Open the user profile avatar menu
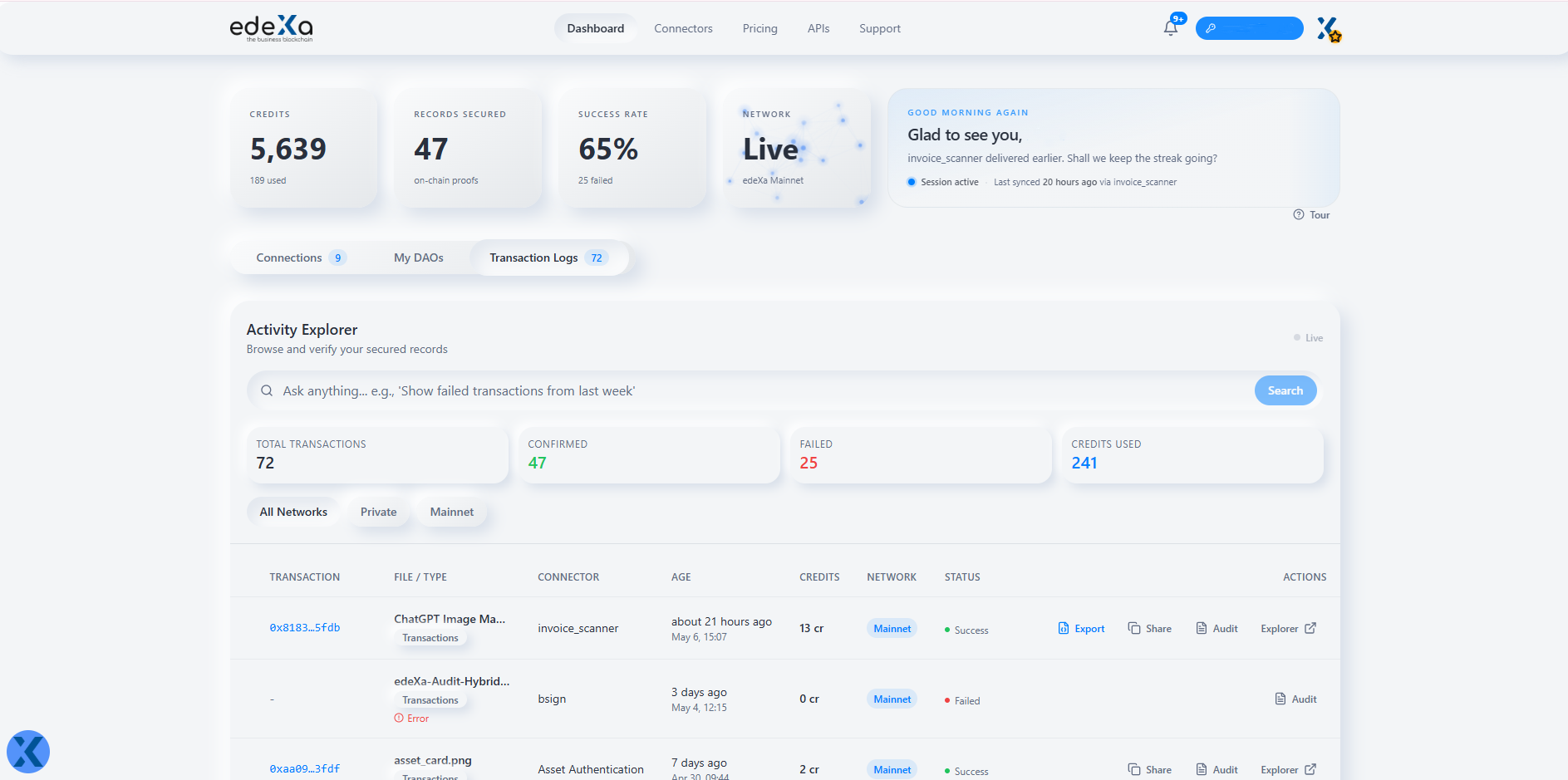Image resolution: width=1568 pixels, height=780 pixels. [x=1329, y=29]
